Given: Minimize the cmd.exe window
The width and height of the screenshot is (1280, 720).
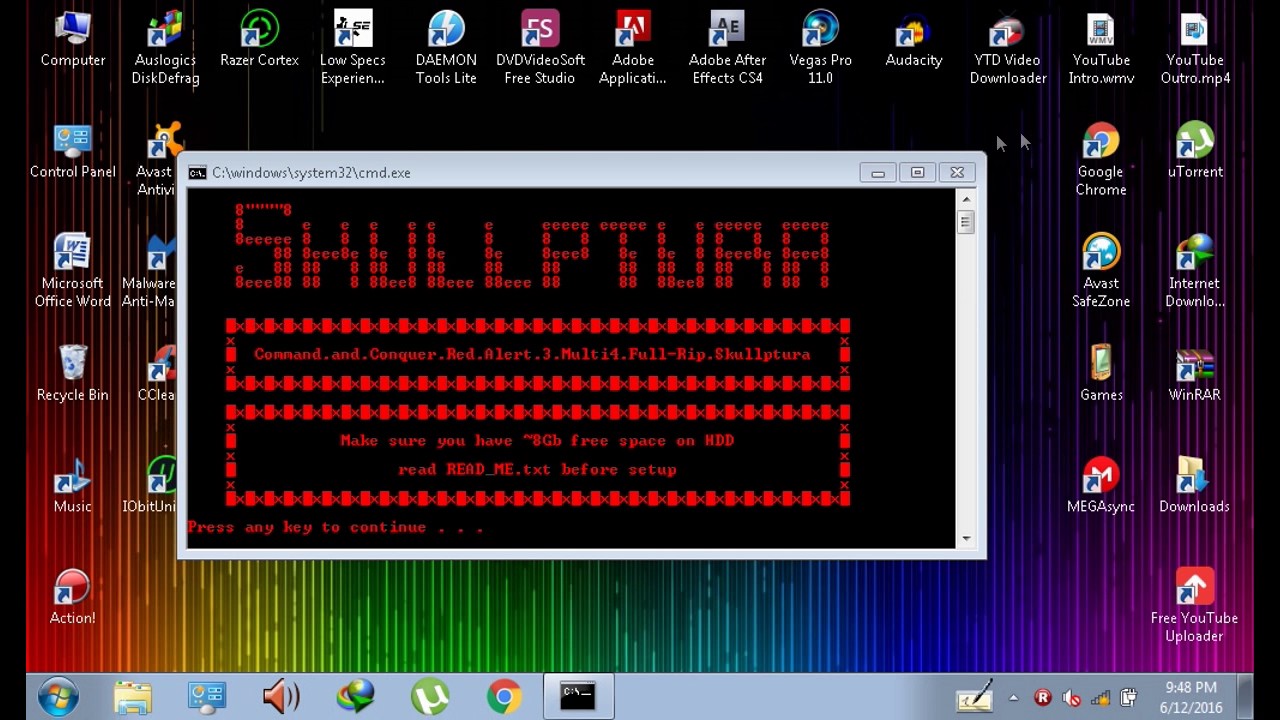Looking at the screenshot, I should click(877, 172).
